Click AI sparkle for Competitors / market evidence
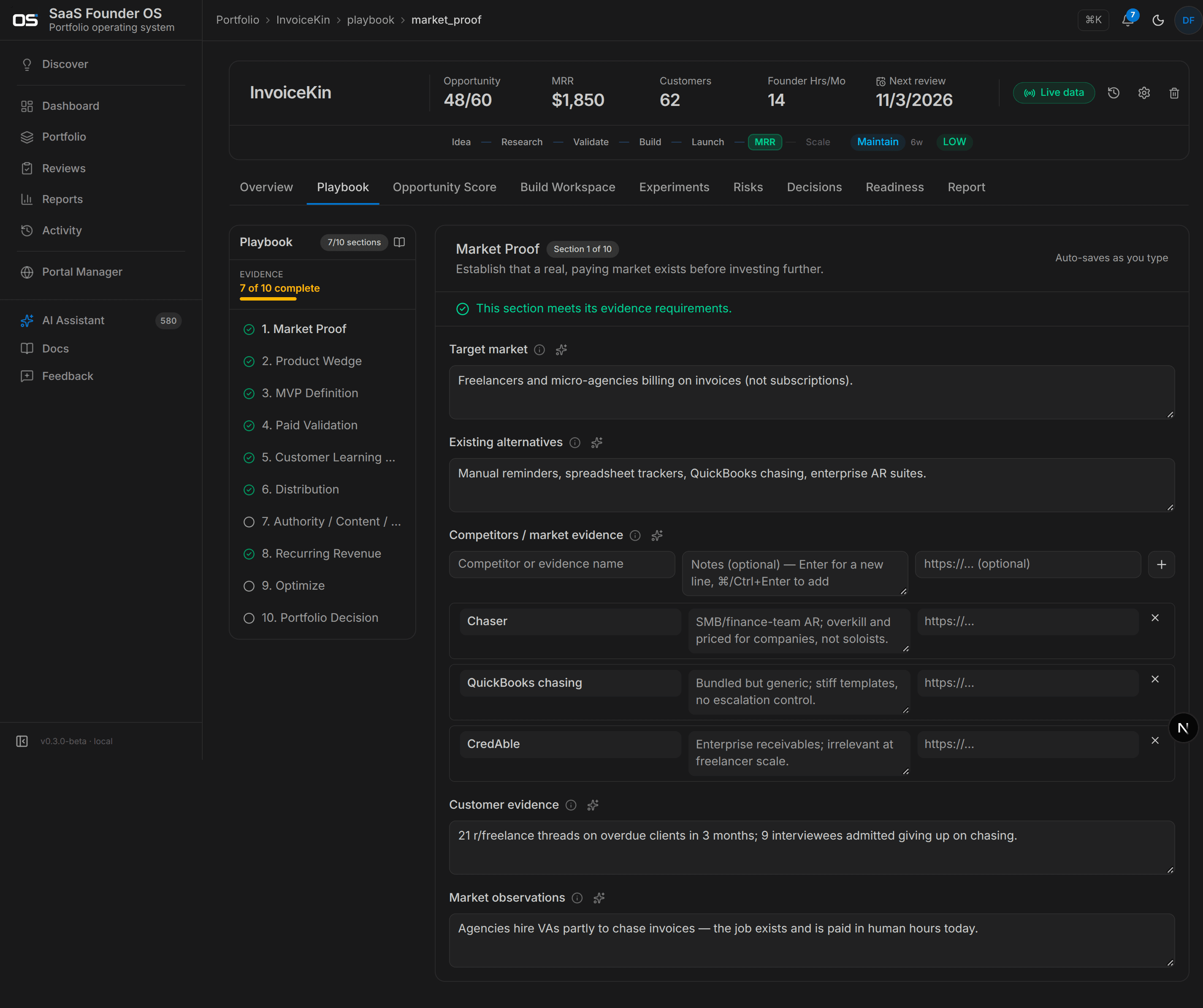 point(657,535)
